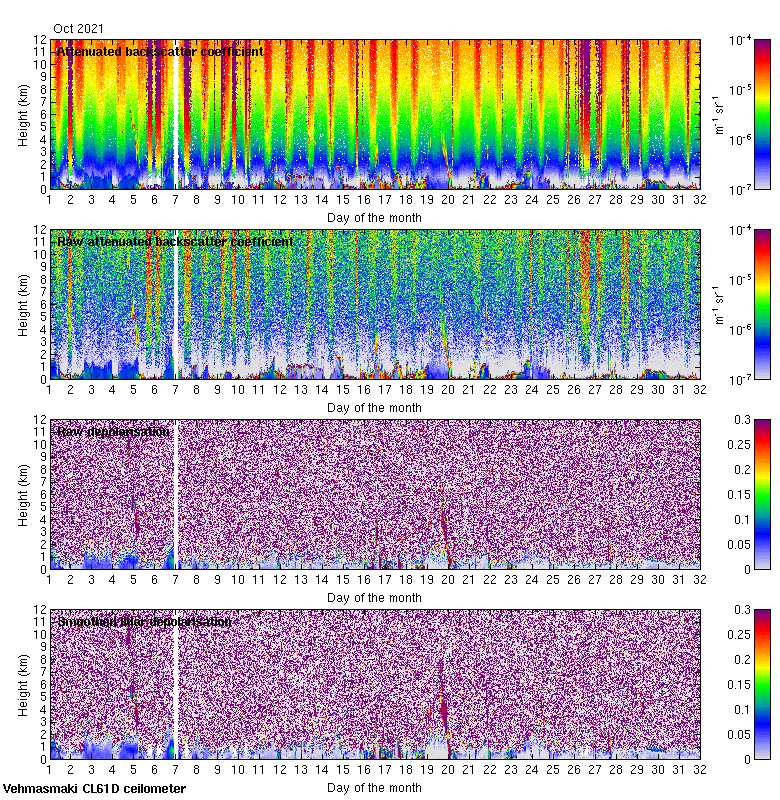
Task: Click the white data gap in the top panel
Action: pyautogui.click(x=176, y=114)
